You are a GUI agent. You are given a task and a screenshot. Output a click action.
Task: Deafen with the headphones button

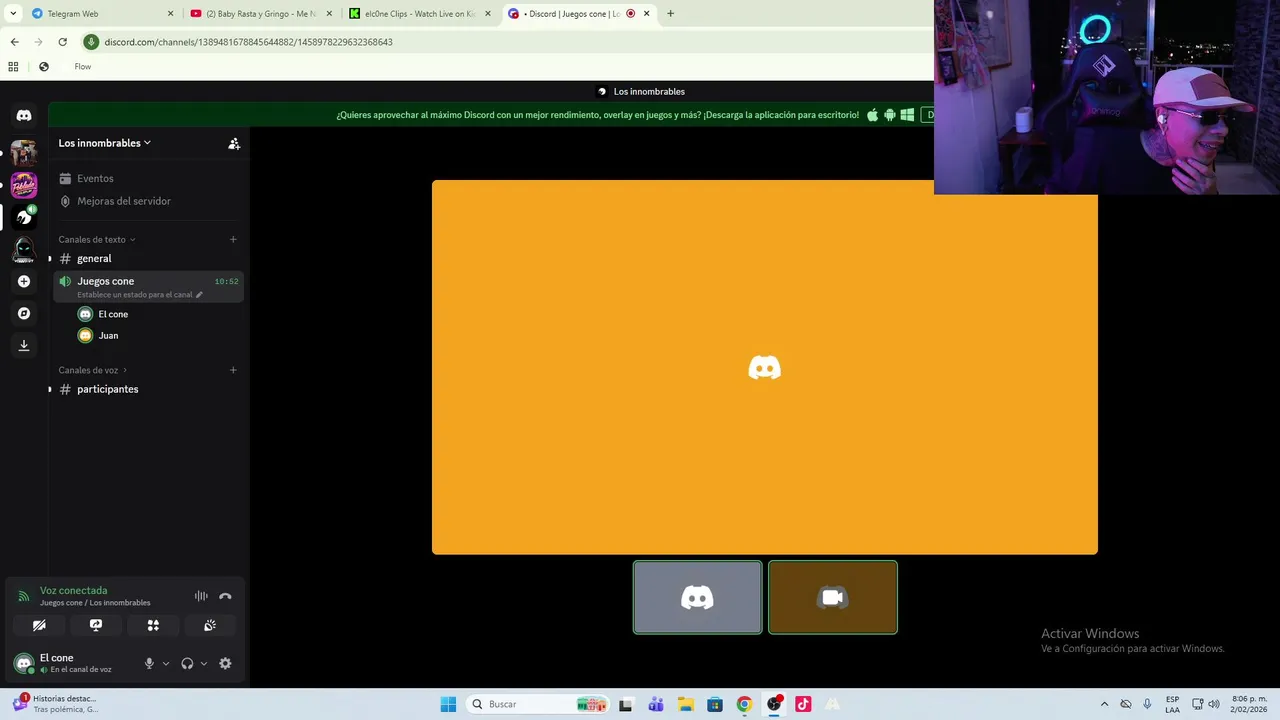pyautogui.click(x=187, y=663)
